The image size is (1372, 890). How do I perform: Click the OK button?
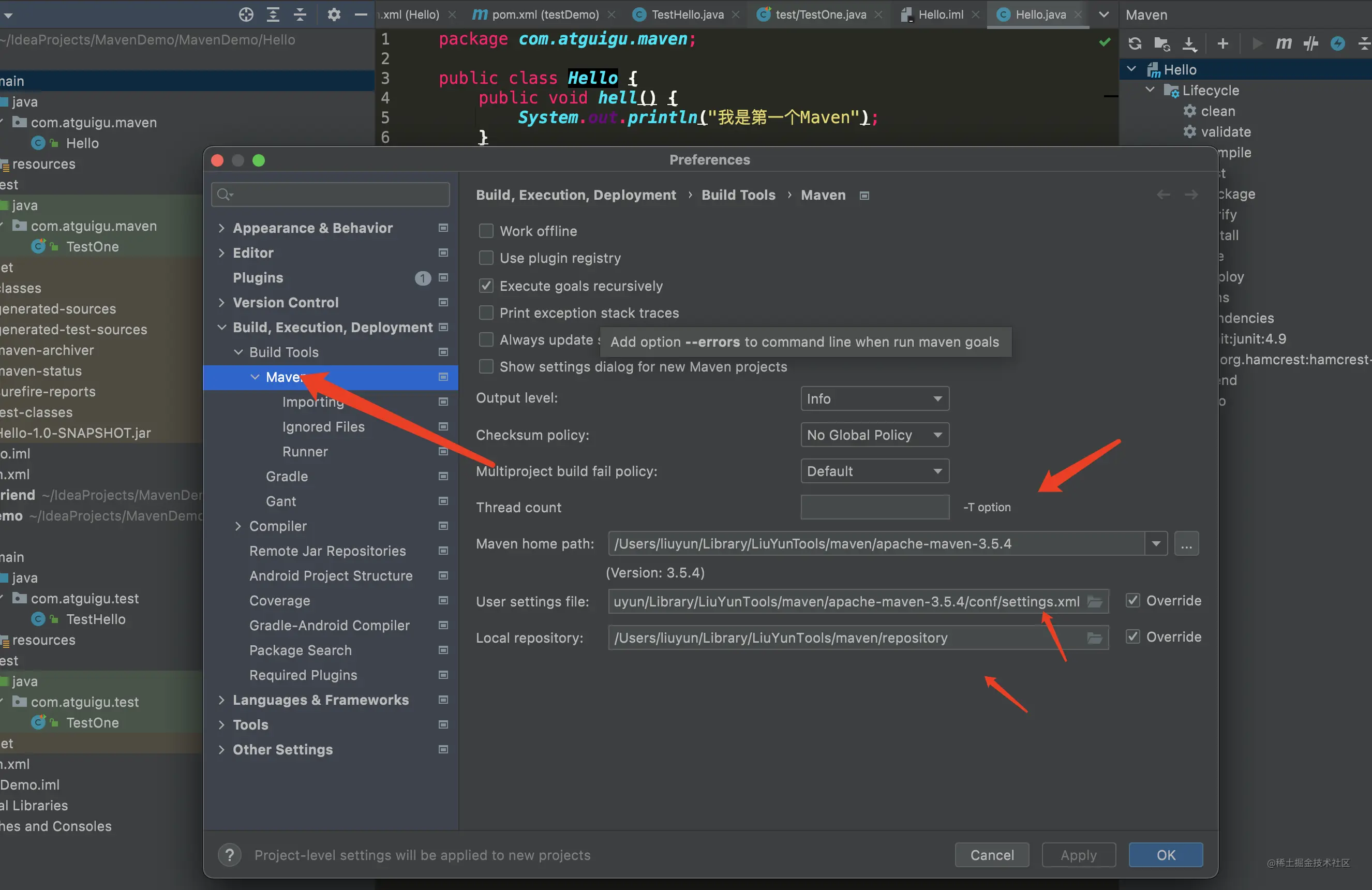[x=1166, y=855]
